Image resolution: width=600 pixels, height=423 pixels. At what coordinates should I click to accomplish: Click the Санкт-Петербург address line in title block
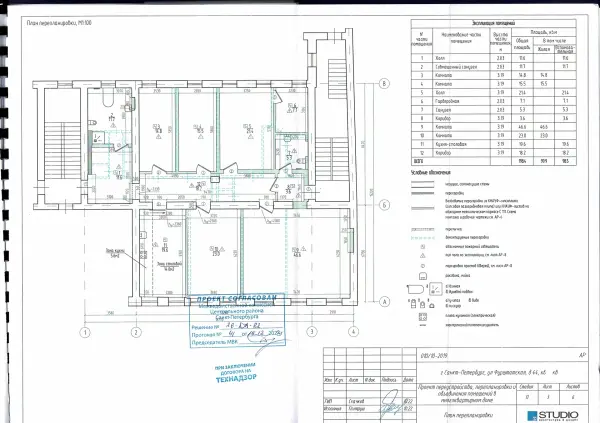point(499,372)
